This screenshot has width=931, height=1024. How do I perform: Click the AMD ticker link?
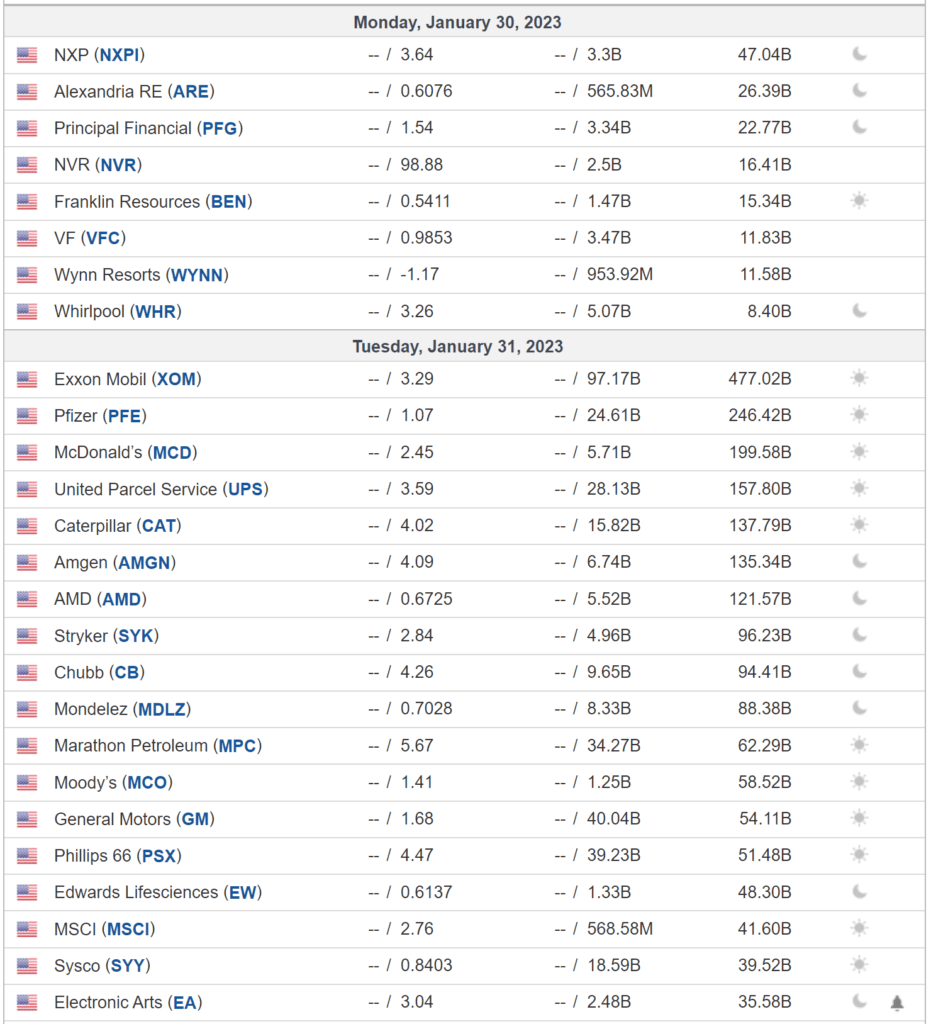click(x=121, y=599)
